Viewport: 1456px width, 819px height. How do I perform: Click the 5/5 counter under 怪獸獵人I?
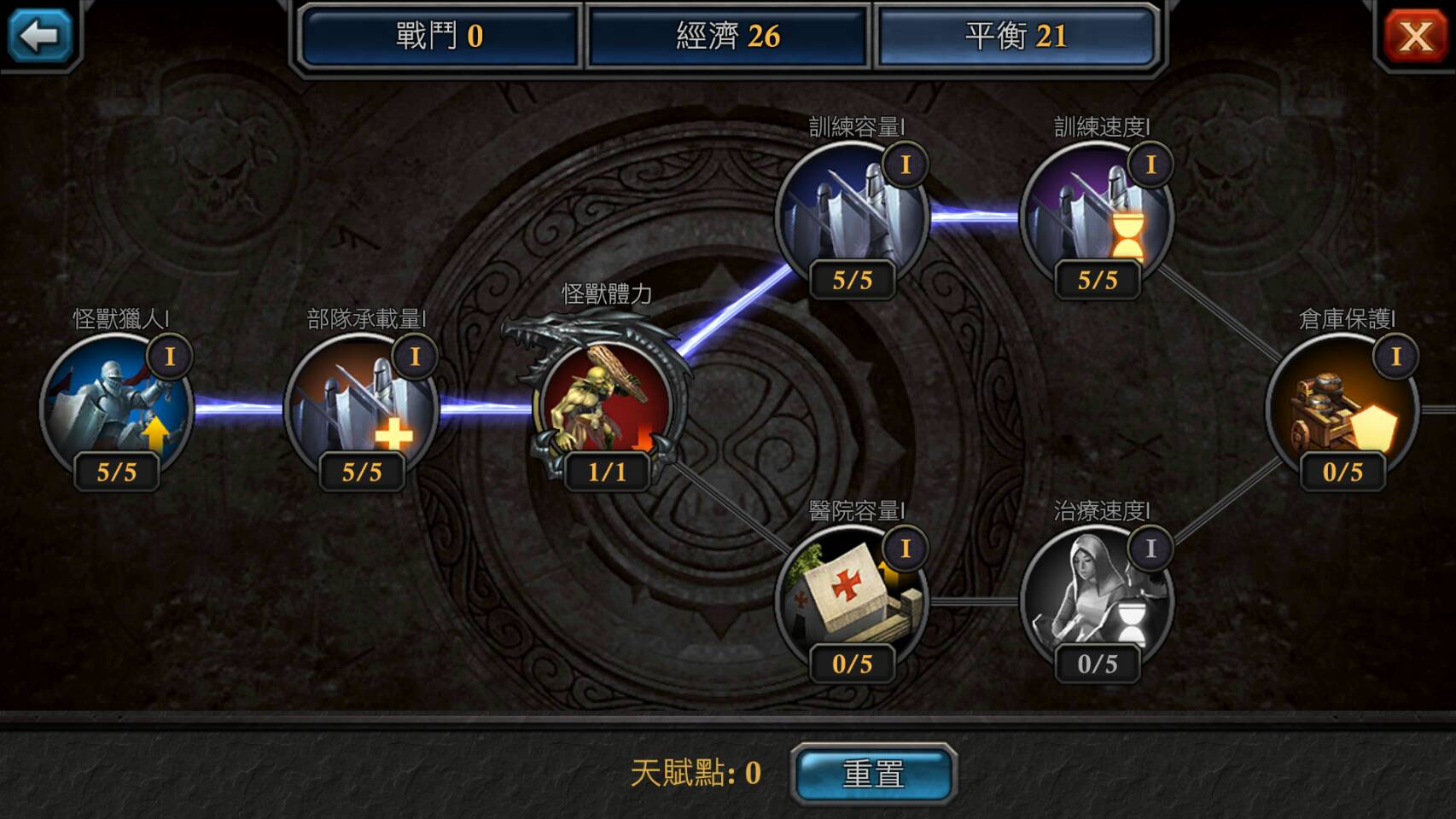coord(117,472)
